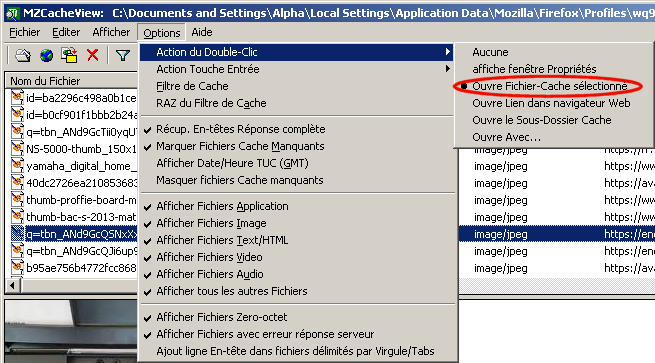Click the copy selected files toolbar icon
The image size is (655, 363).
click(x=69, y=55)
